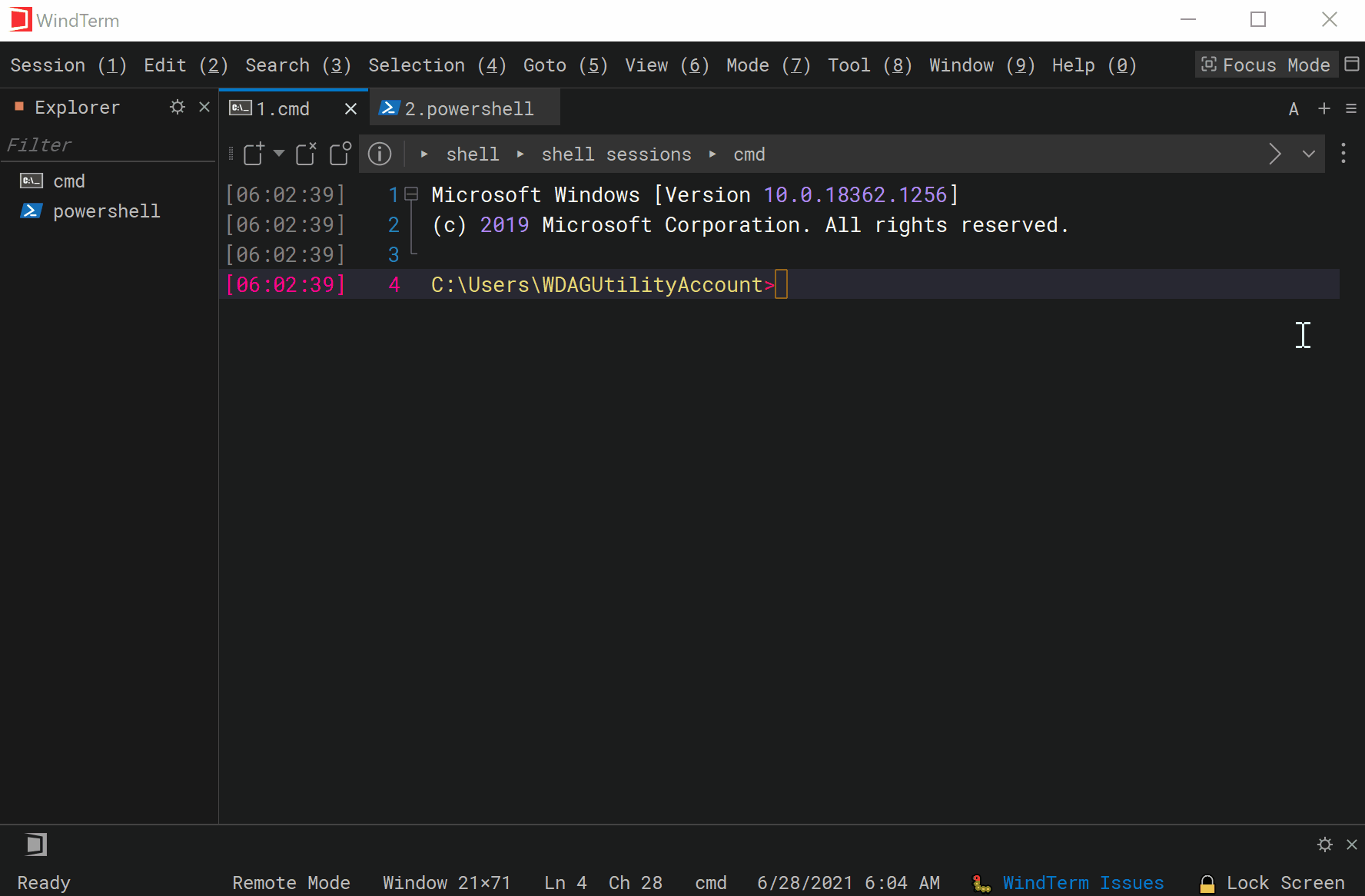Open the Search menu
Image resolution: width=1365 pixels, height=896 pixels.
[298, 65]
